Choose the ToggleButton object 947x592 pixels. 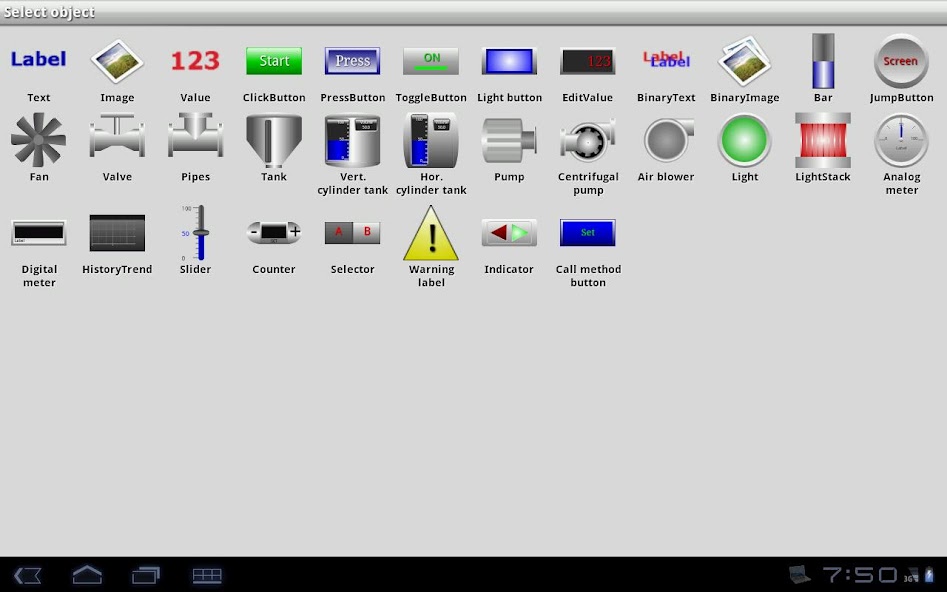tap(431, 61)
